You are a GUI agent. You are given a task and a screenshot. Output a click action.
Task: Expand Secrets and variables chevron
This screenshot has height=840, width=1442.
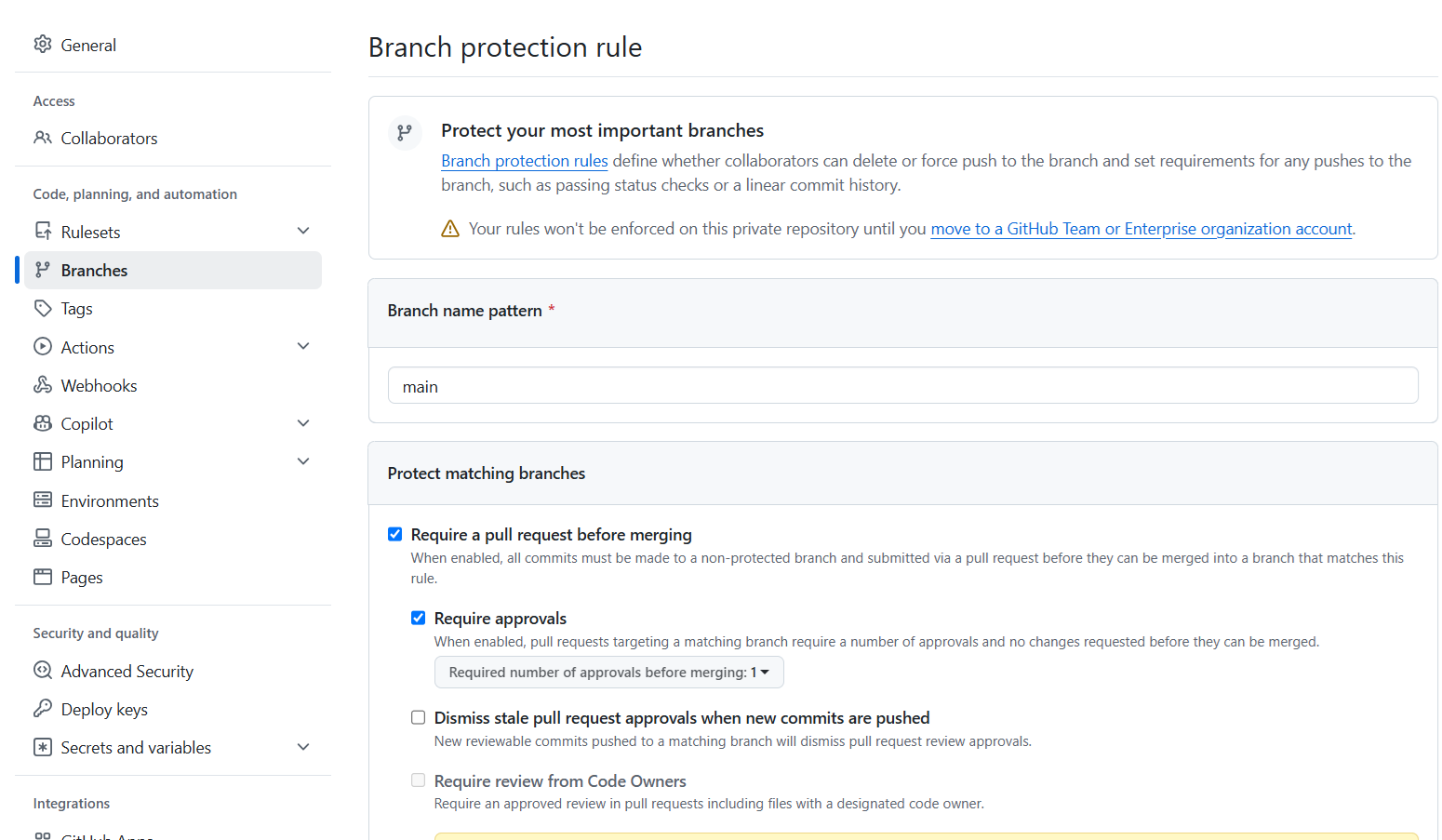pyautogui.click(x=303, y=747)
